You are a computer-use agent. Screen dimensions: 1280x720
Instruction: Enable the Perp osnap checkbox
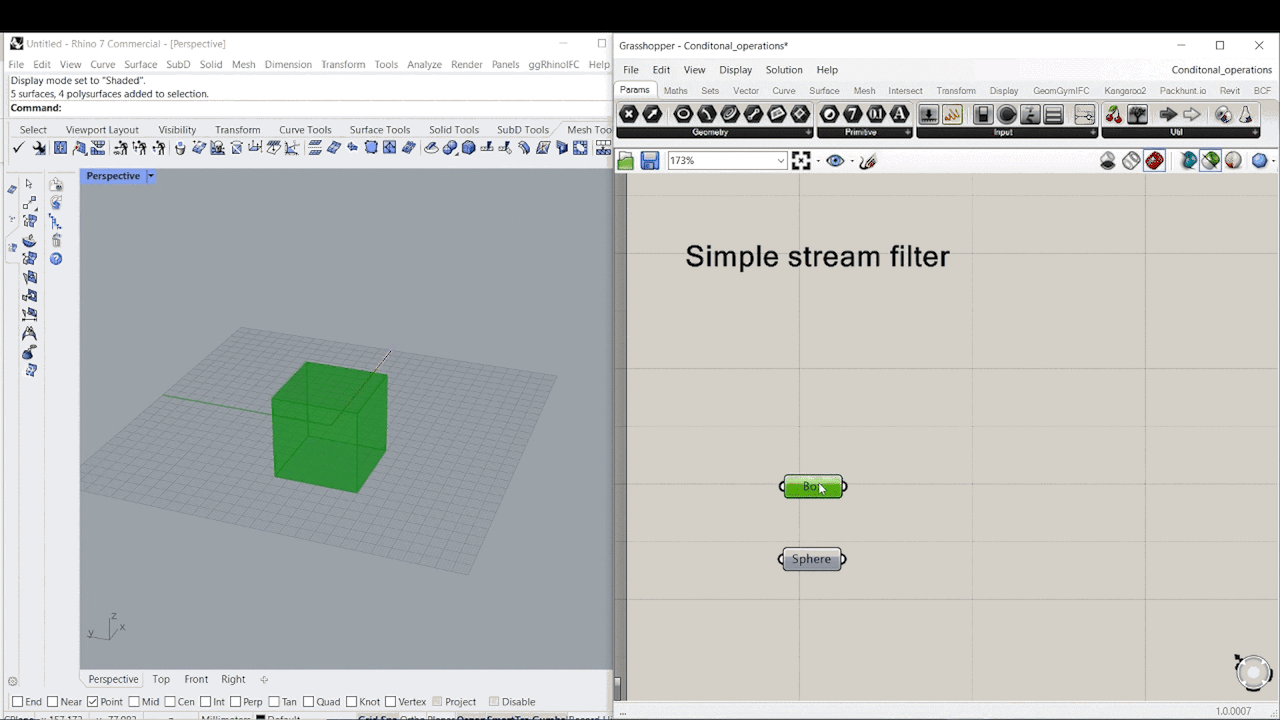coord(235,702)
